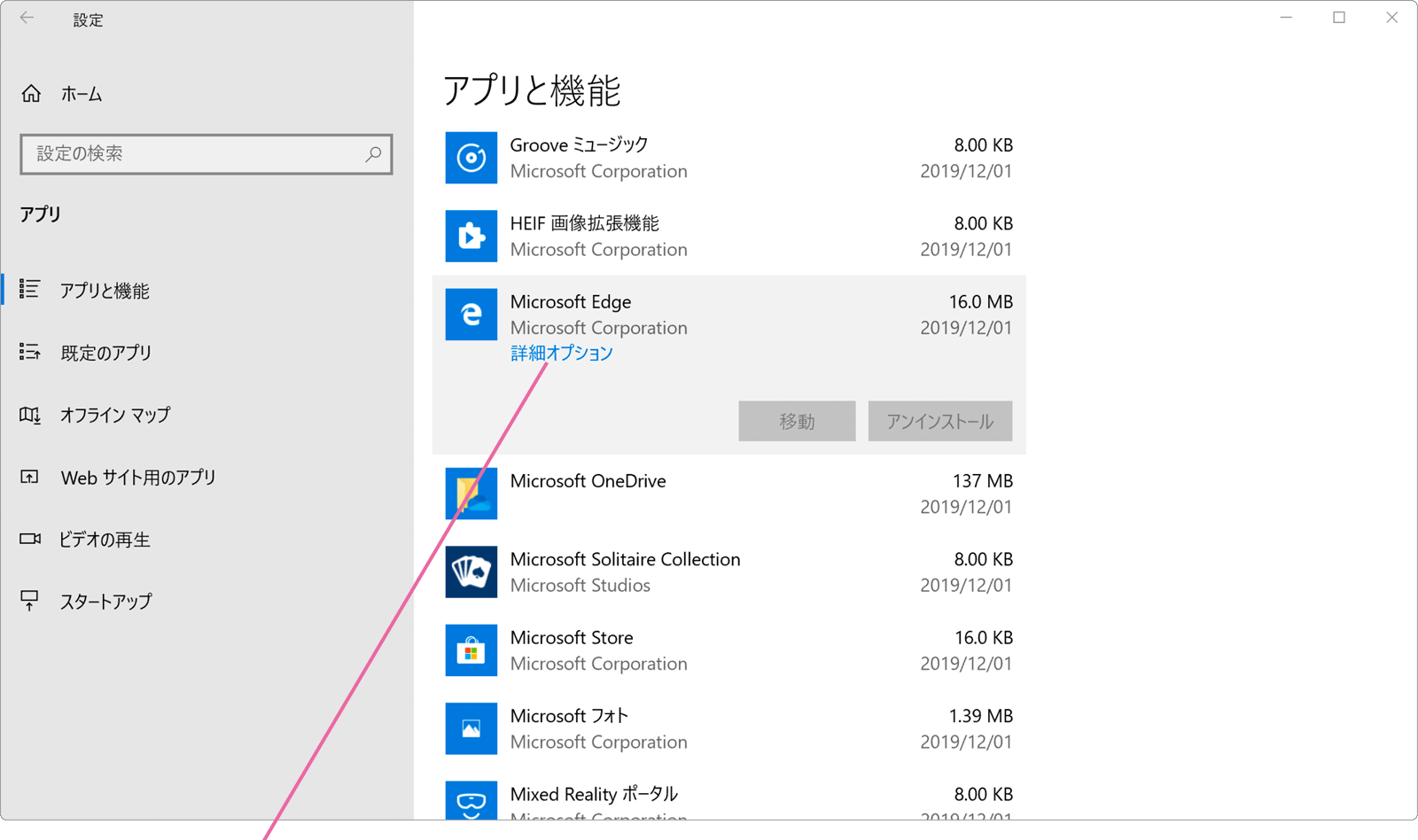Click the HEIF 画像拡張機能 app icon
The width and height of the screenshot is (1418, 840).
[471, 236]
